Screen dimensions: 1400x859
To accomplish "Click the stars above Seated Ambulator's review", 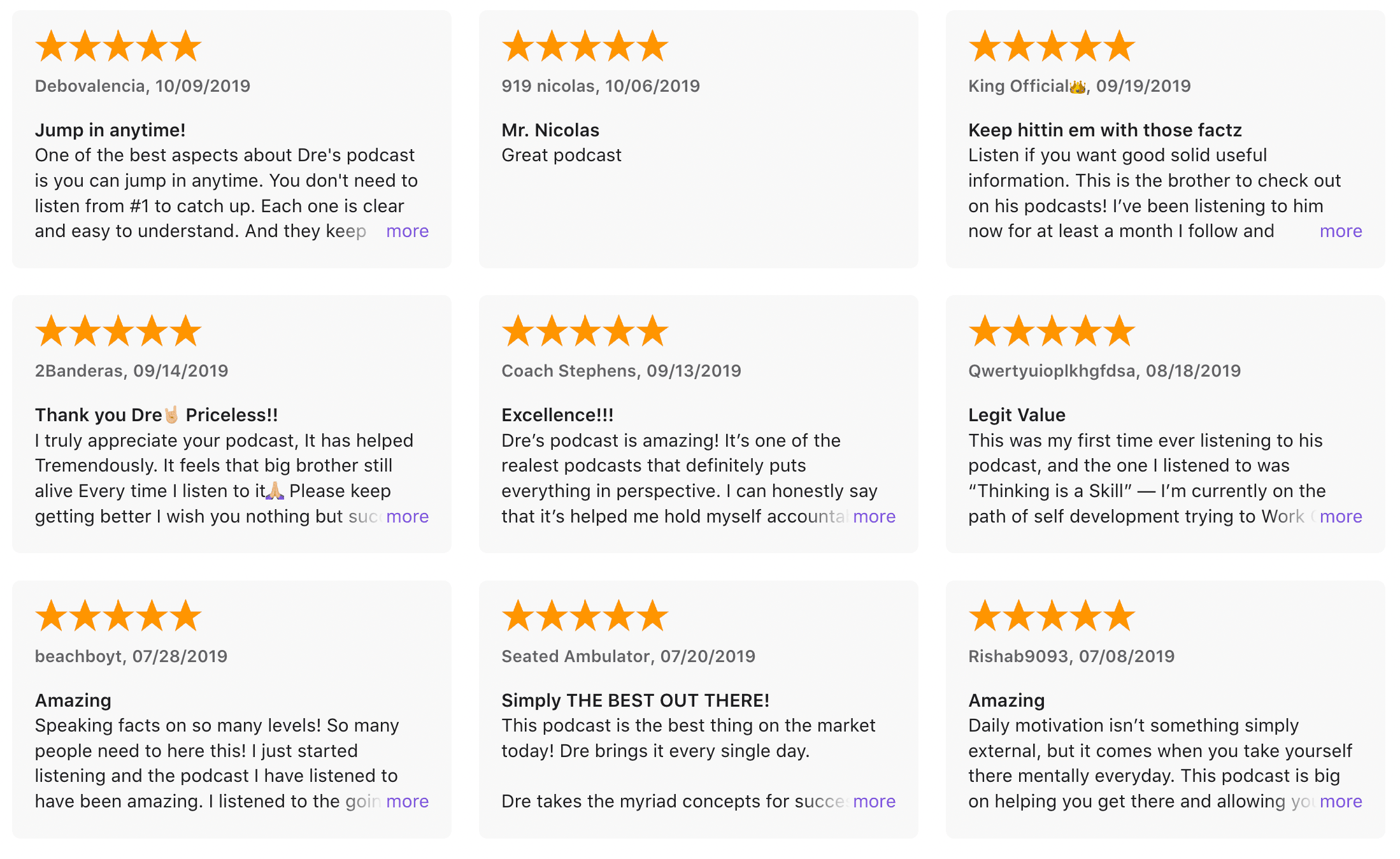I will click(x=585, y=616).
